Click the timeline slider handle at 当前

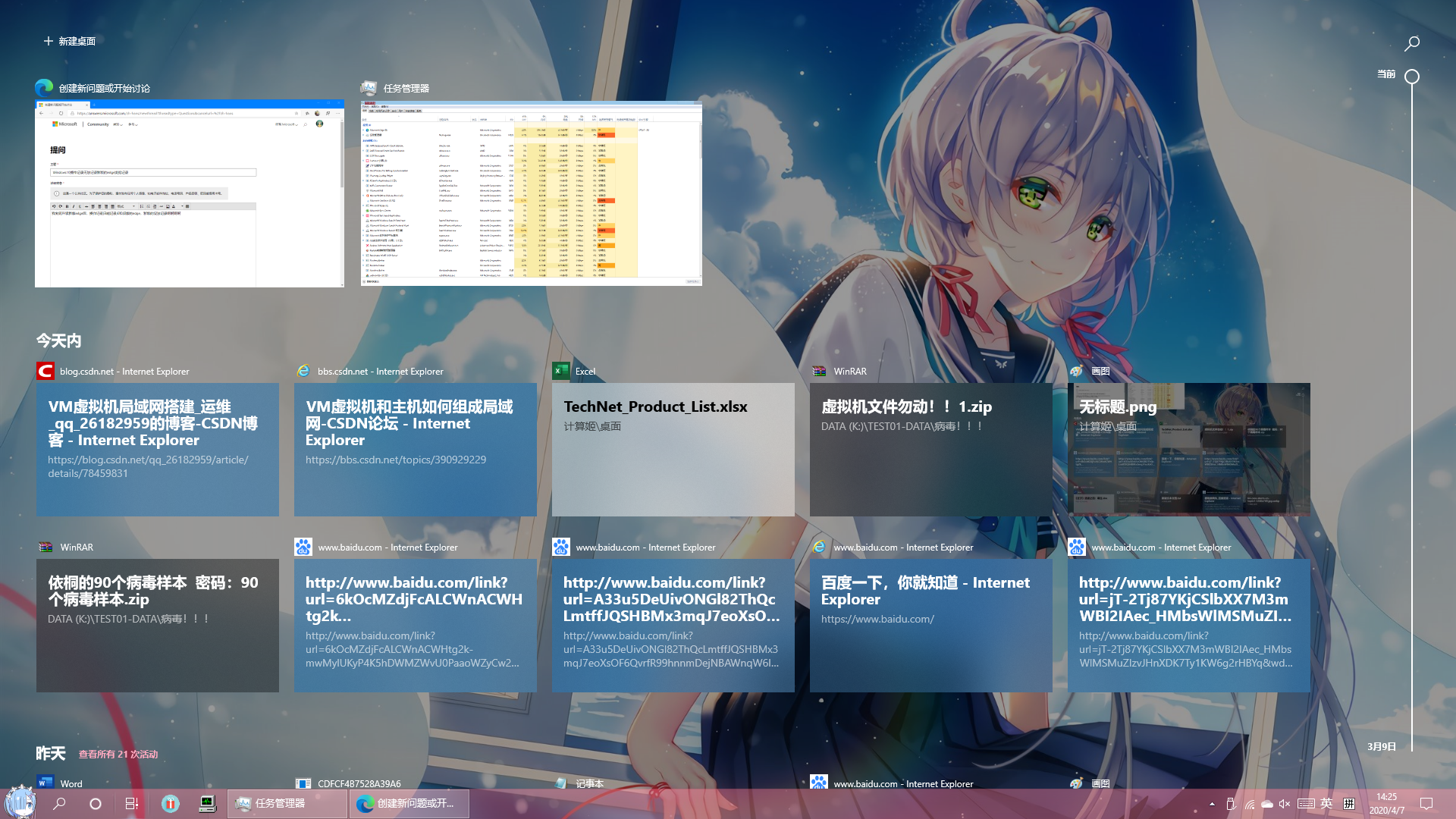click(x=1412, y=77)
